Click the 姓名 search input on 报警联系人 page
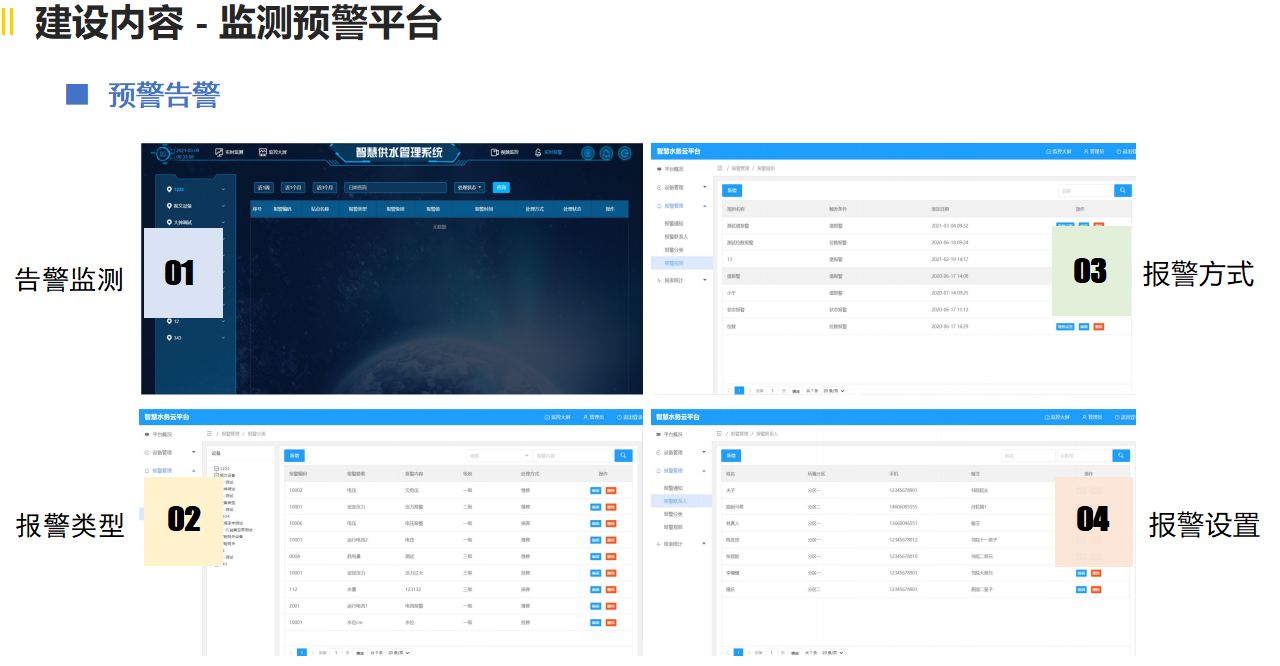Screen dimensions: 1280x666 coord(1028,455)
